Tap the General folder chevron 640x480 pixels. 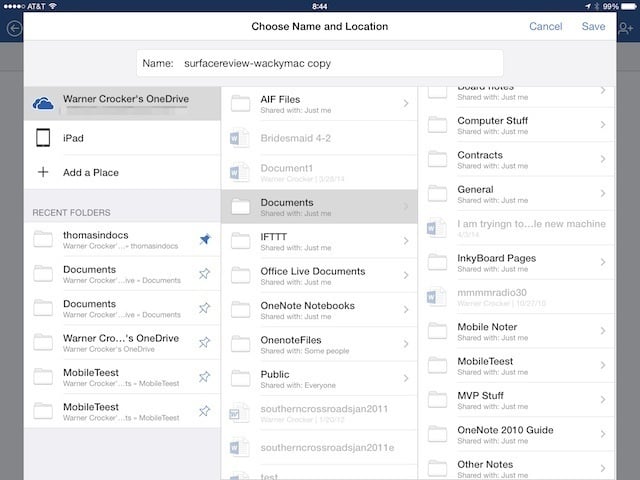(603, 193)
